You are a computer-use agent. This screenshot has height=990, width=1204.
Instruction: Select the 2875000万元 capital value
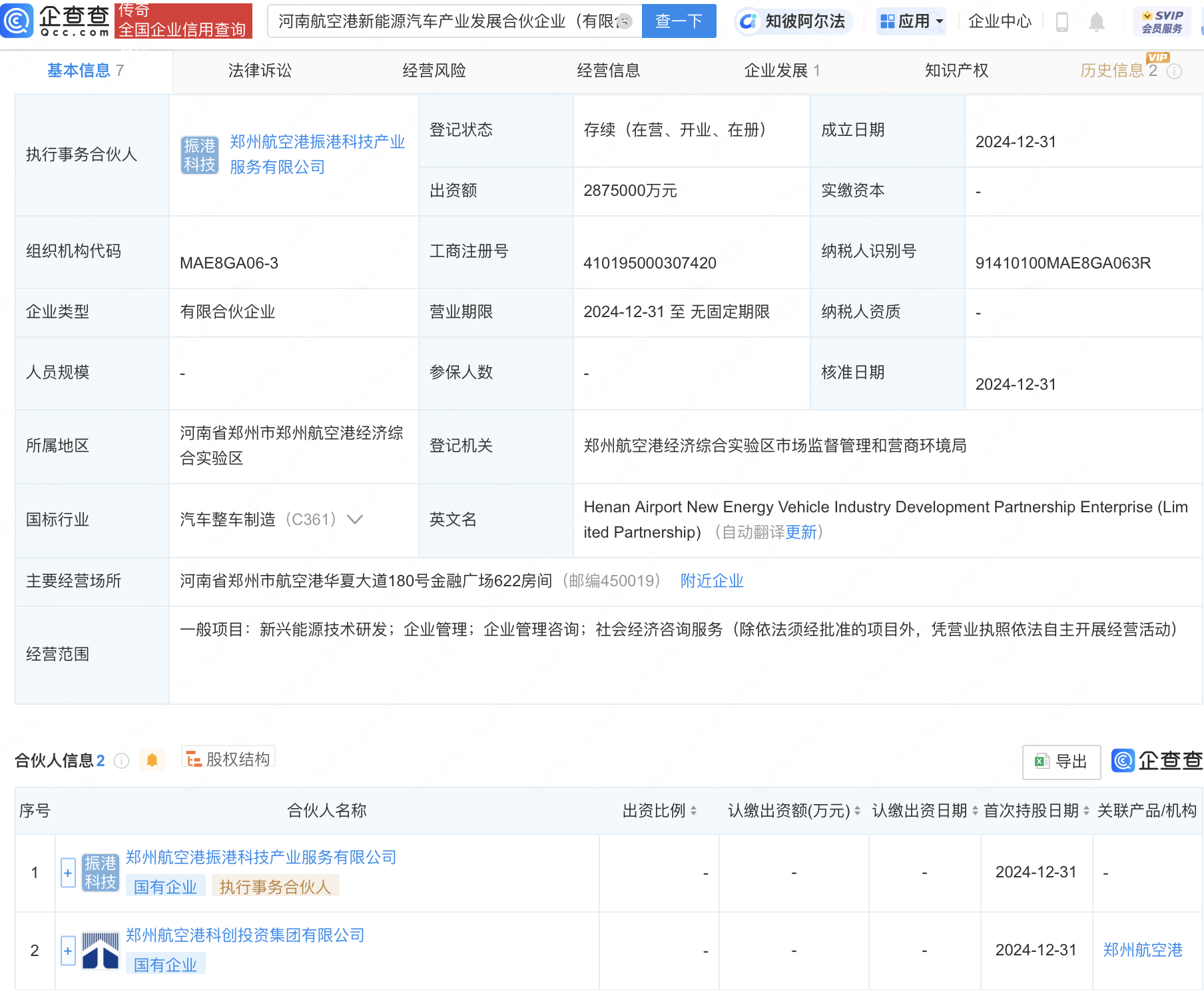pos(630,191)
